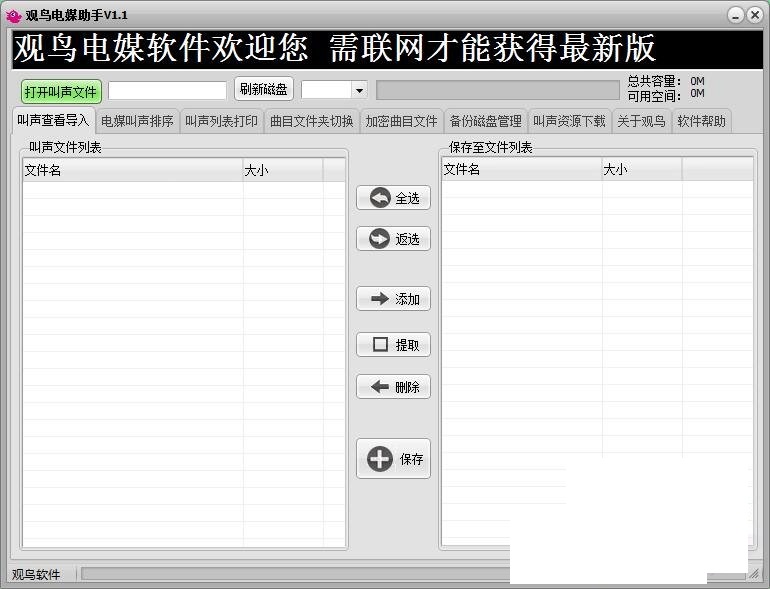Click the 保存 plus-circle save icon

click(381, 459)
